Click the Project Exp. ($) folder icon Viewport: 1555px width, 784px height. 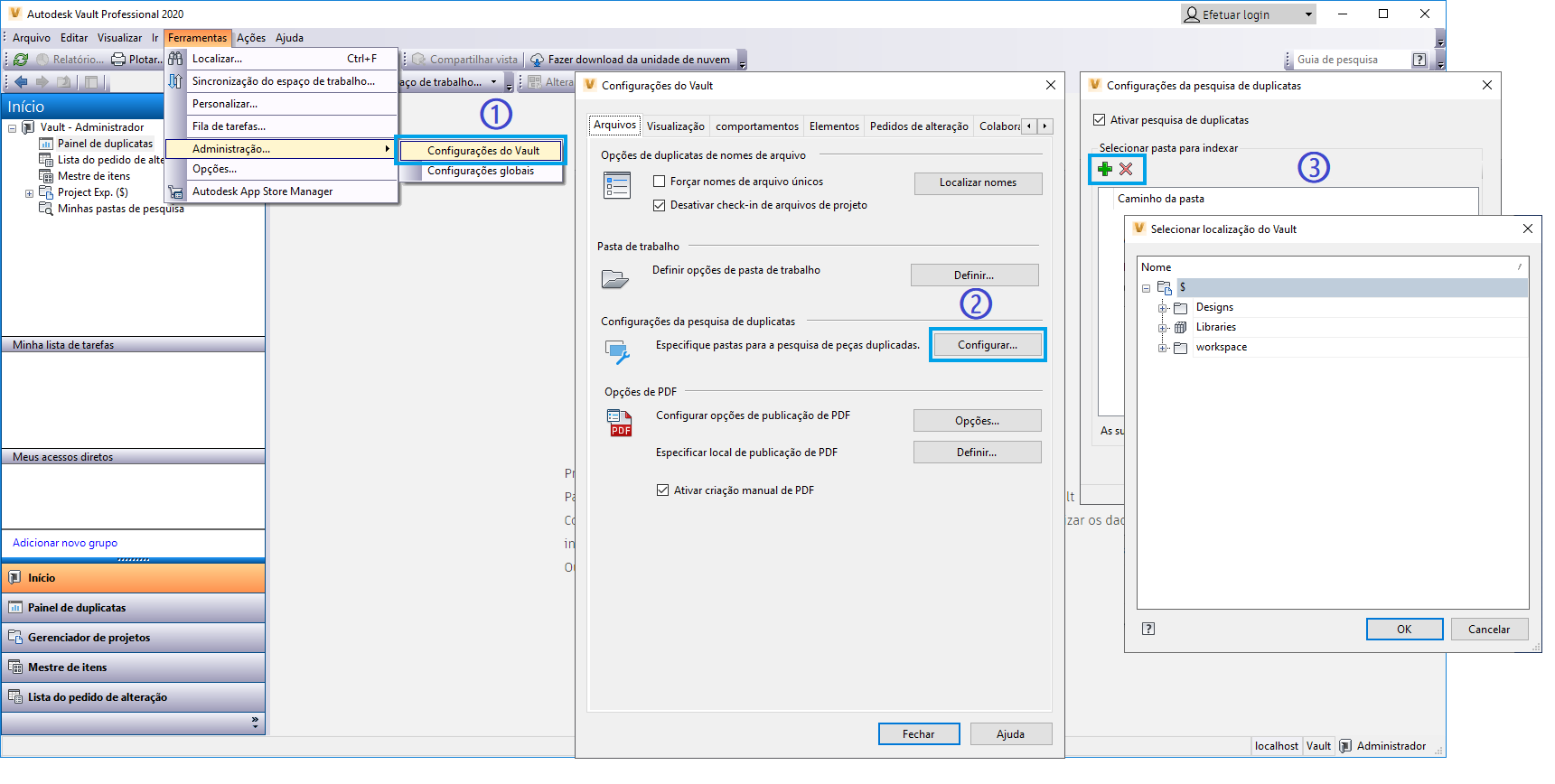[x=46, y=192]
